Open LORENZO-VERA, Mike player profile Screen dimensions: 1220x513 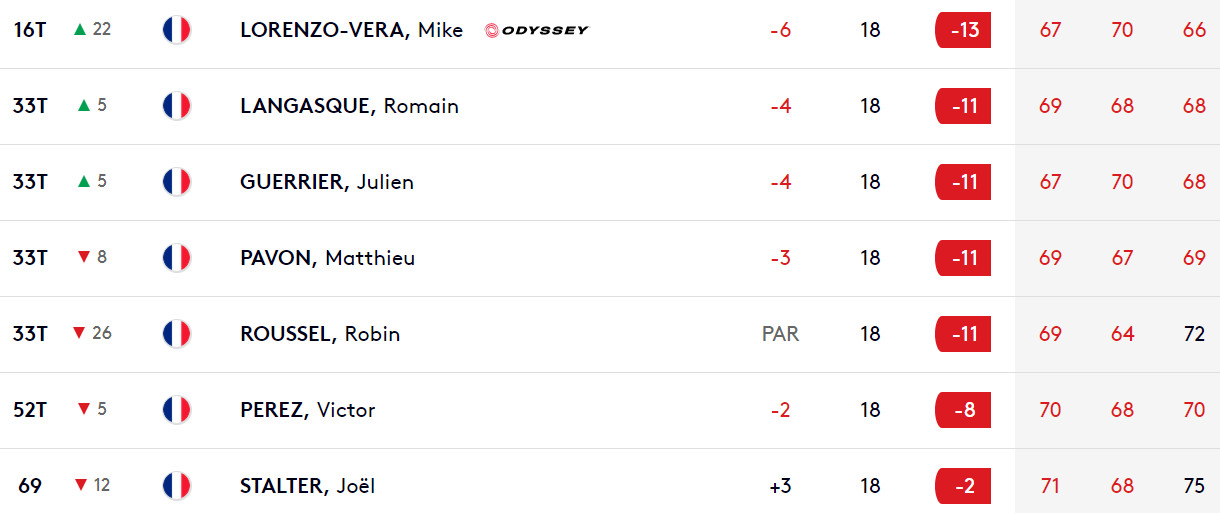352,30
